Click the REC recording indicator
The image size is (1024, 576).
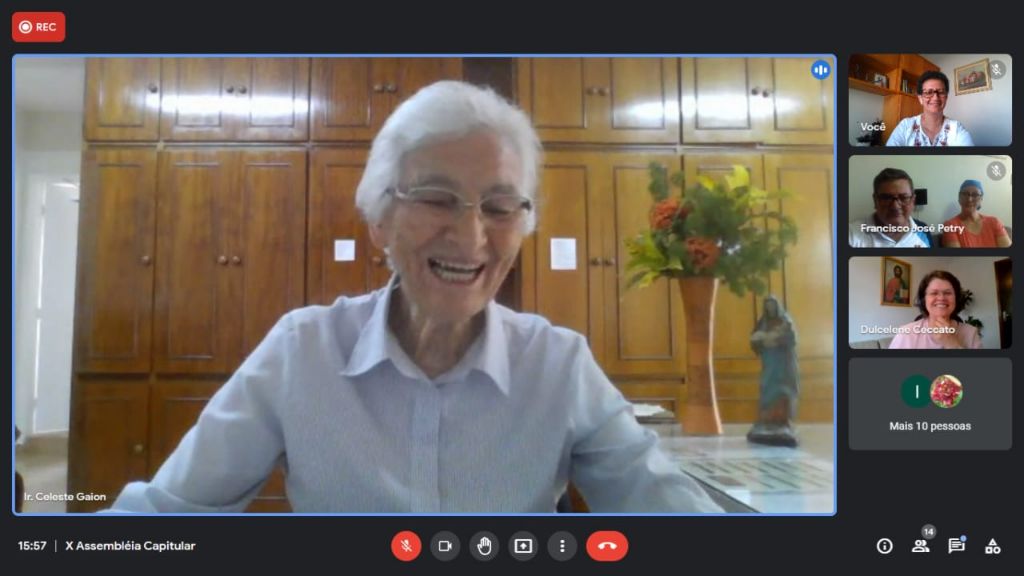(39, 27)
